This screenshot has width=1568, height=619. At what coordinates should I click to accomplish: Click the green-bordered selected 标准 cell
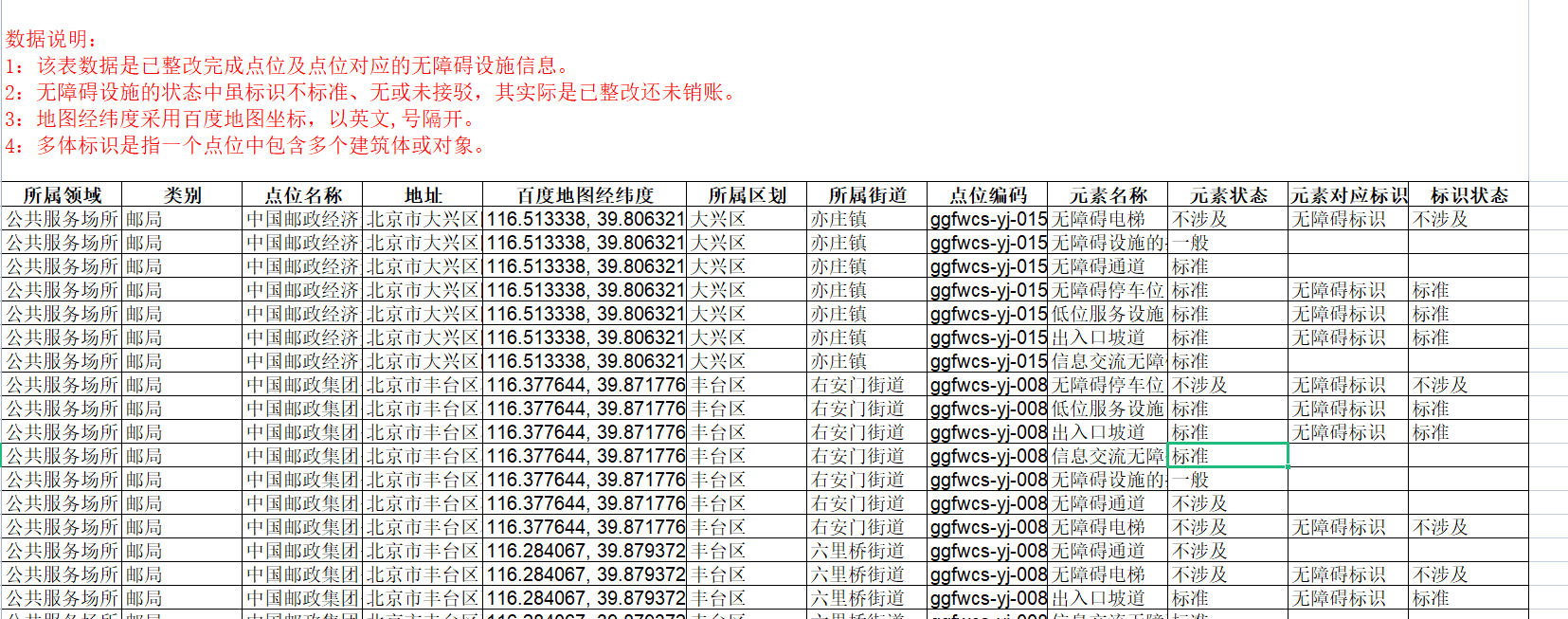tap(1228, 456)
